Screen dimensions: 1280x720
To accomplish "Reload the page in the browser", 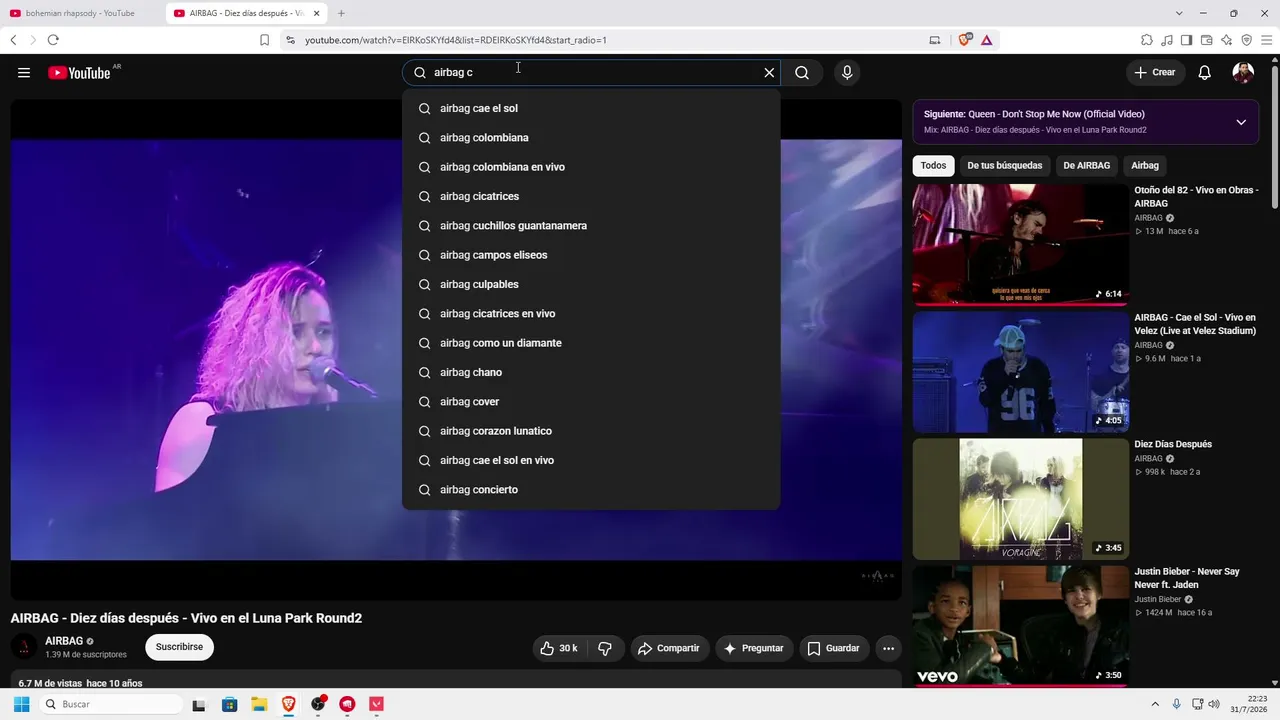I will pos(53,40).
